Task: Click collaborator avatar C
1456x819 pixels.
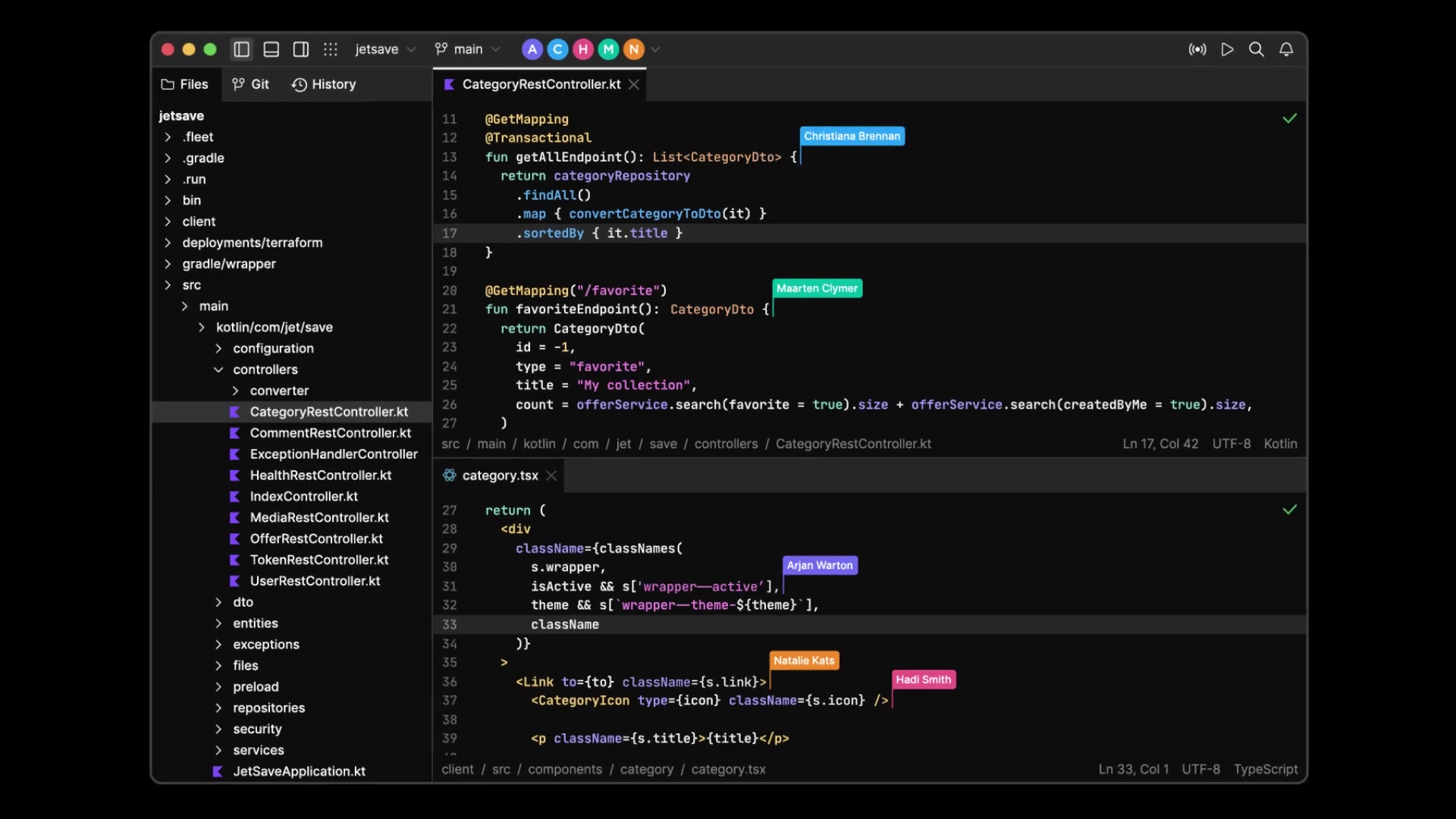Action: click(558, 49)
